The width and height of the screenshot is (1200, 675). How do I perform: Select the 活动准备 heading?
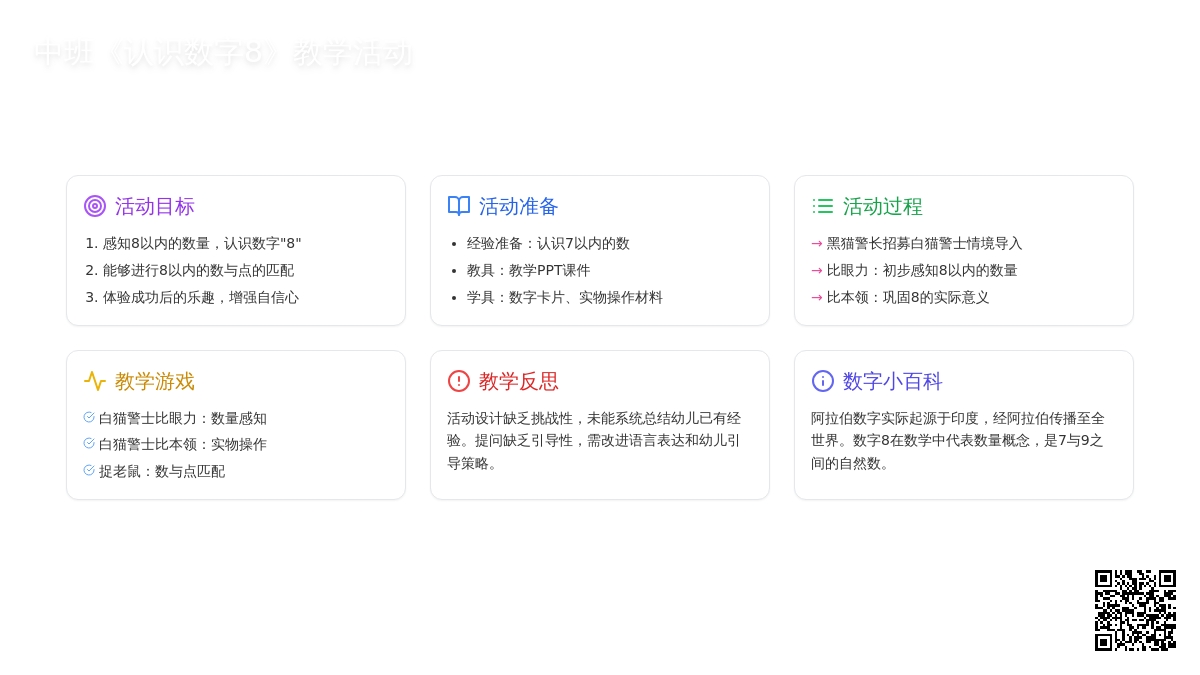click(x=519, y=206)
